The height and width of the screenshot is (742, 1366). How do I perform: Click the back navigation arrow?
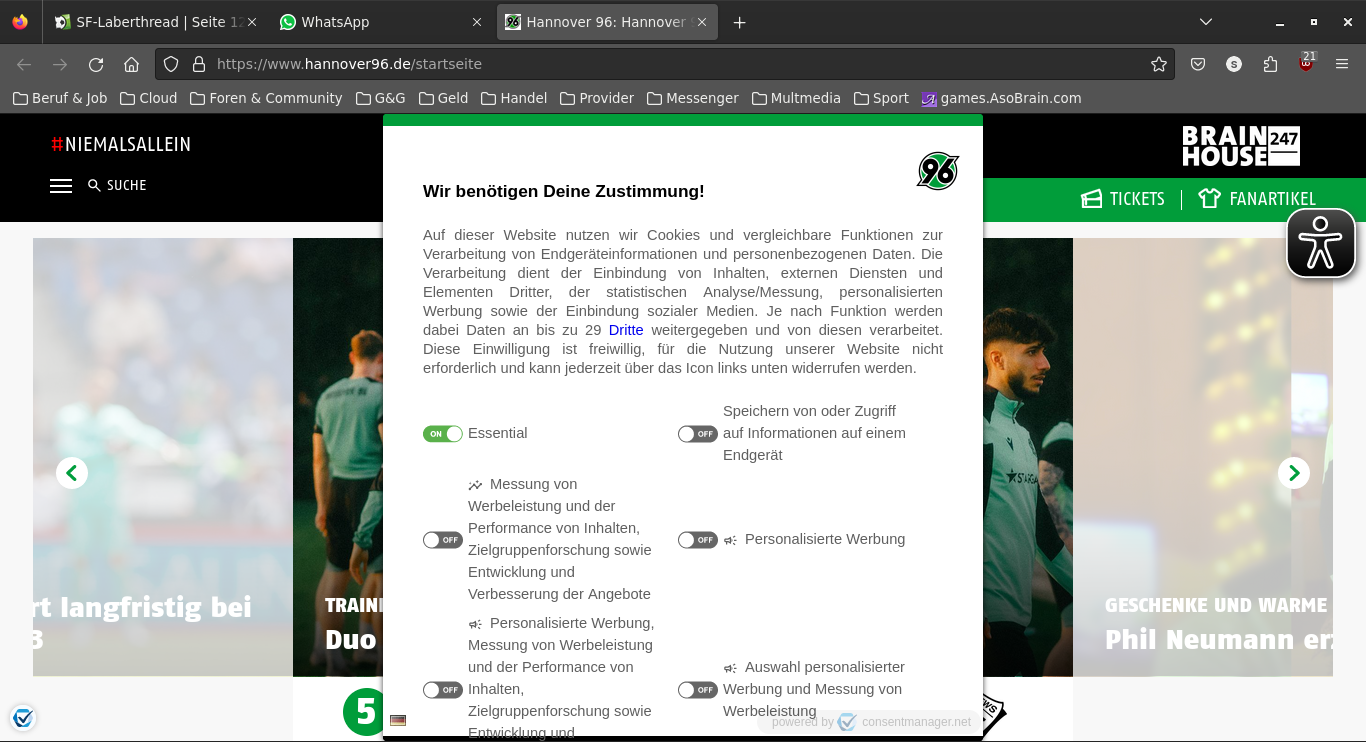(x=24, y=64)
